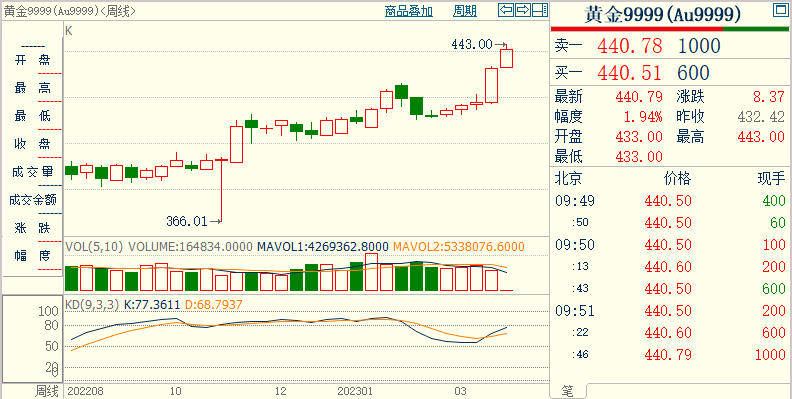792x399 pixels.
Task: Click the 黄金9999(Au9999)<周线> chart title
Action: coord(70,11)
